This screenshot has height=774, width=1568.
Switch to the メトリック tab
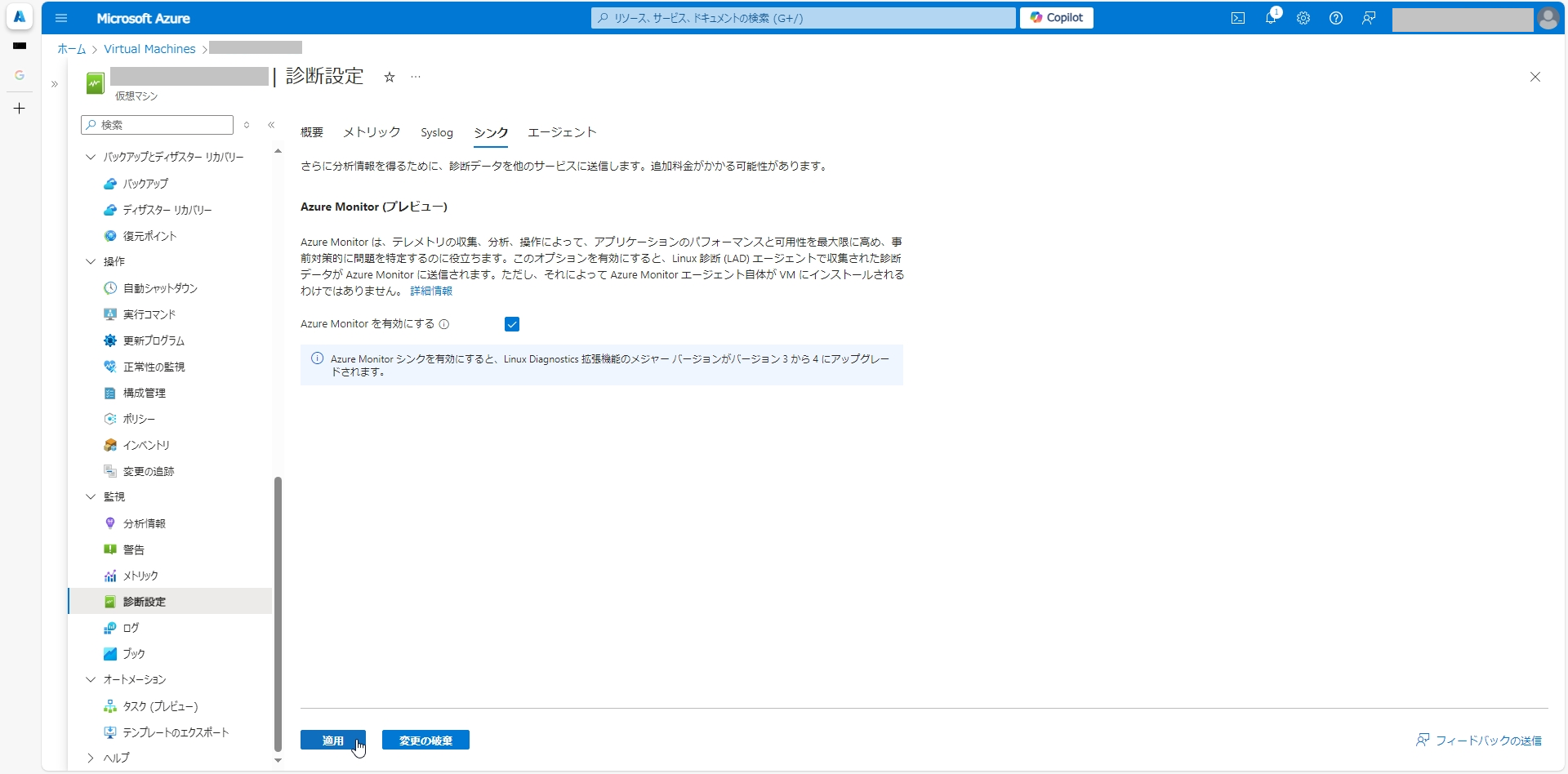tap(372, 132)
